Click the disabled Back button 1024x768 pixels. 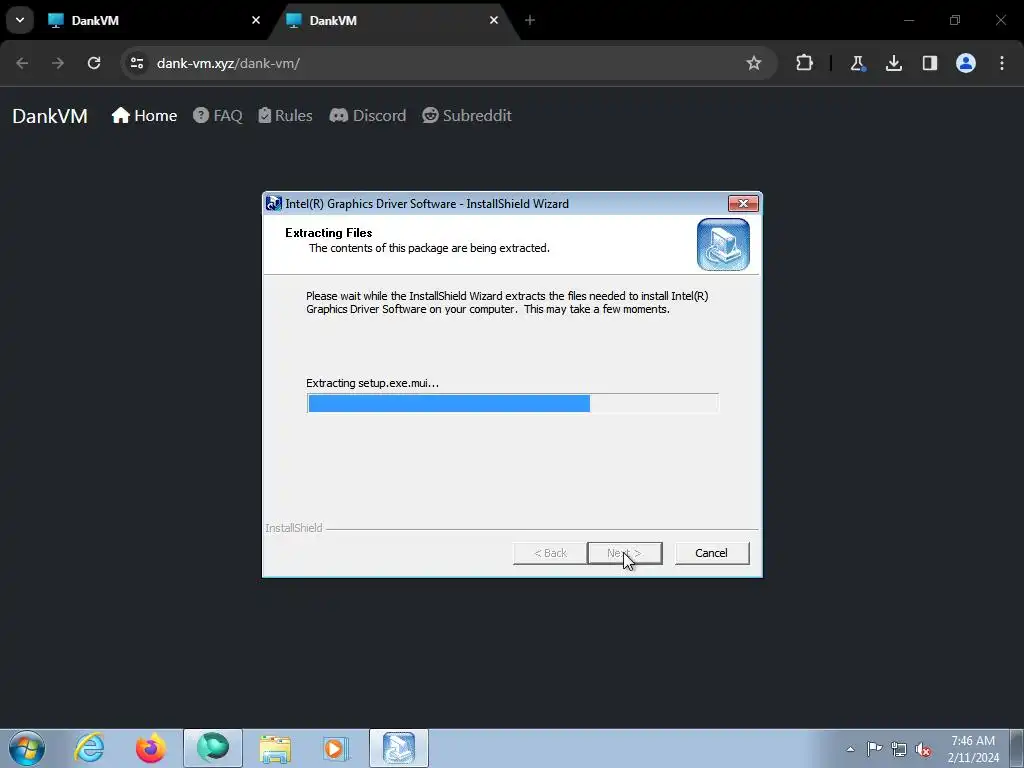pos(550,553)
